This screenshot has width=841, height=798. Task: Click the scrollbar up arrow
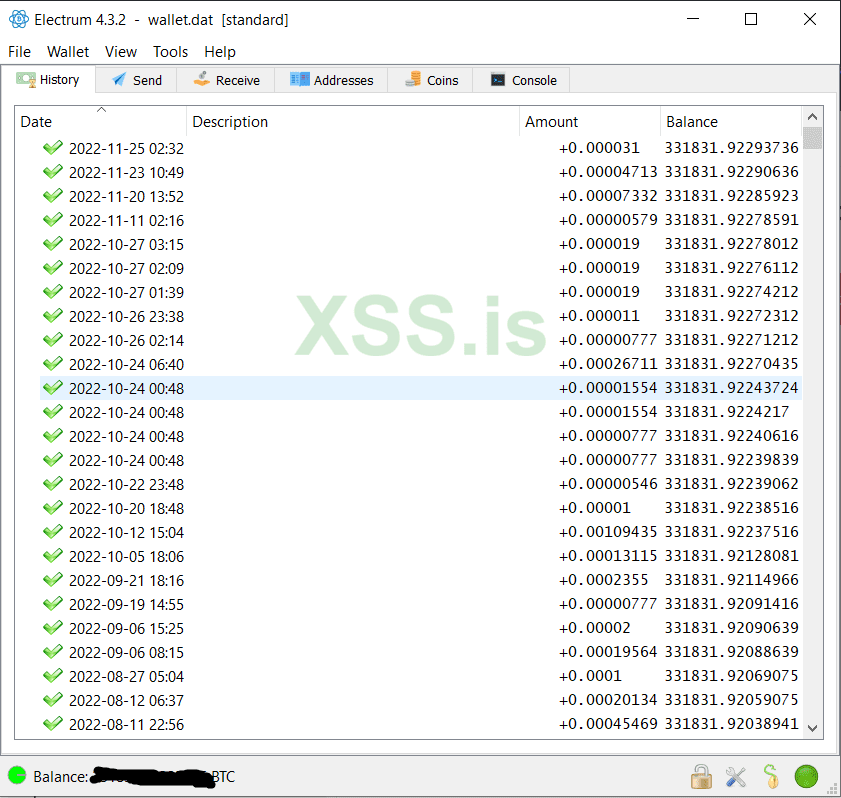(812, 116)
